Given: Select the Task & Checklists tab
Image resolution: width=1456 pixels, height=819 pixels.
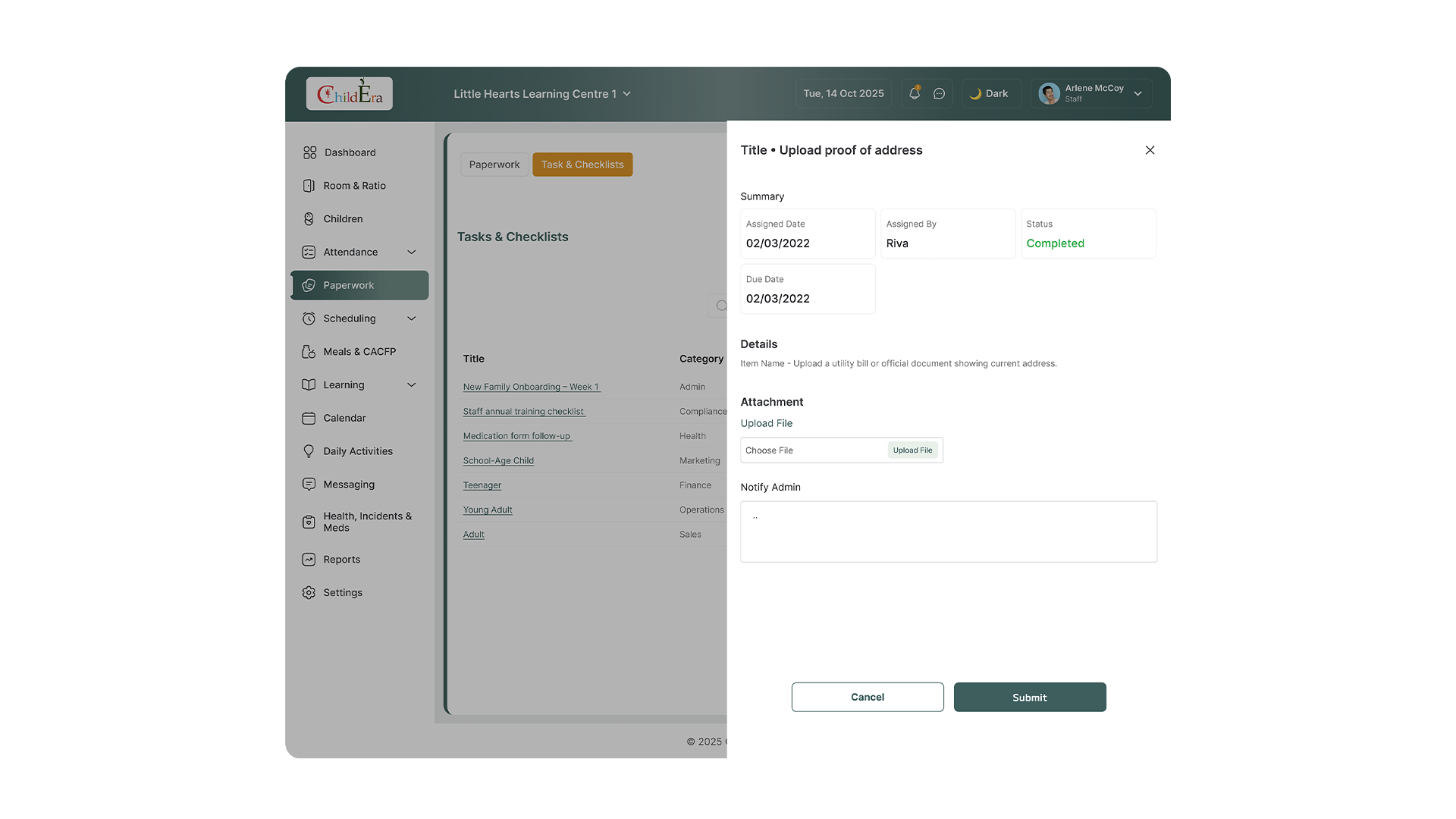Looking at the screenshot, I should tap(582, 165).
